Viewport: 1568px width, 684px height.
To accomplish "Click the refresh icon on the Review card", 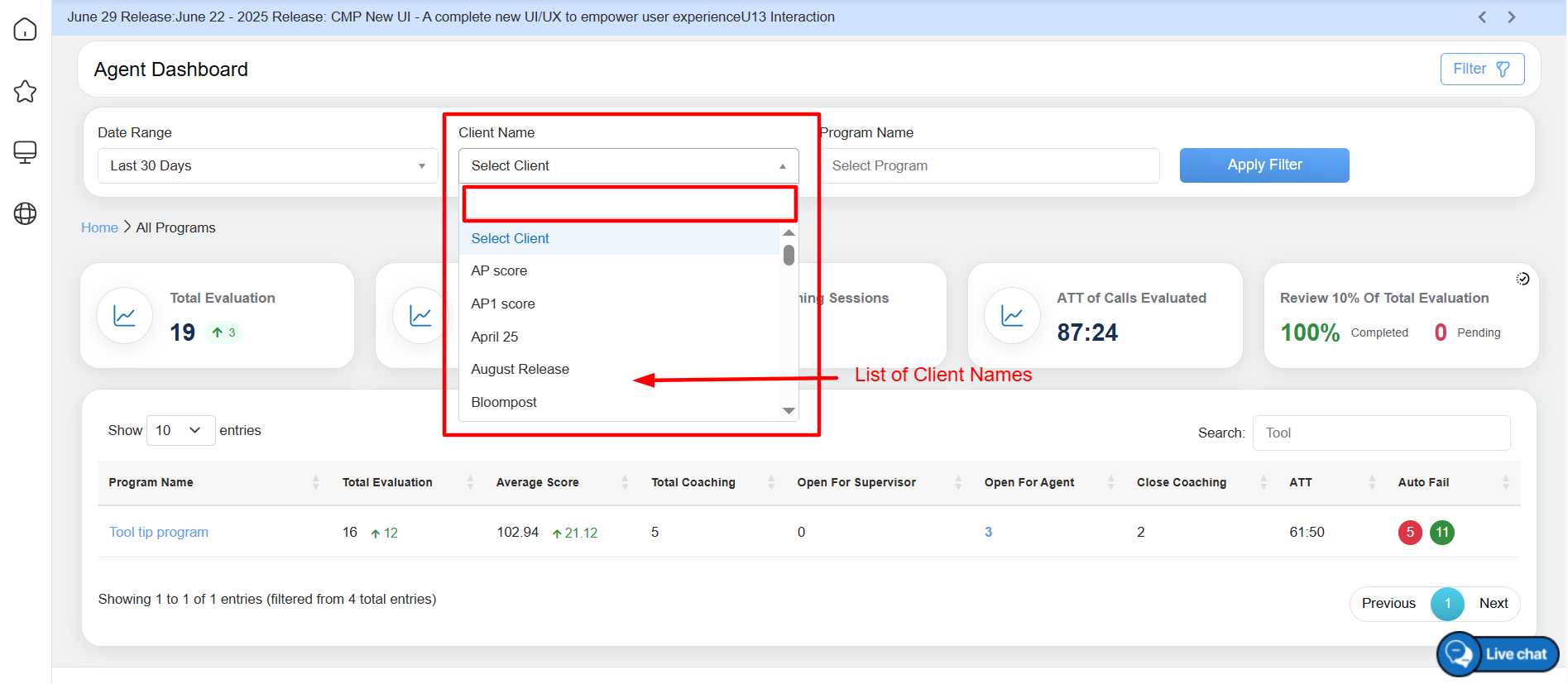I will (x=1522, y=279).
